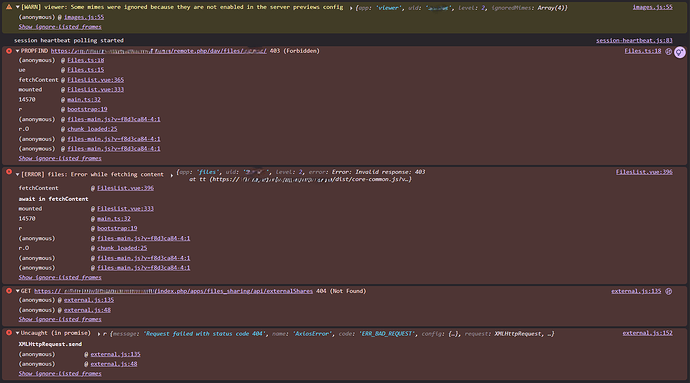
Task: Open Files.ts:18 source link at right of PROPFIND row
Action: 642,51
